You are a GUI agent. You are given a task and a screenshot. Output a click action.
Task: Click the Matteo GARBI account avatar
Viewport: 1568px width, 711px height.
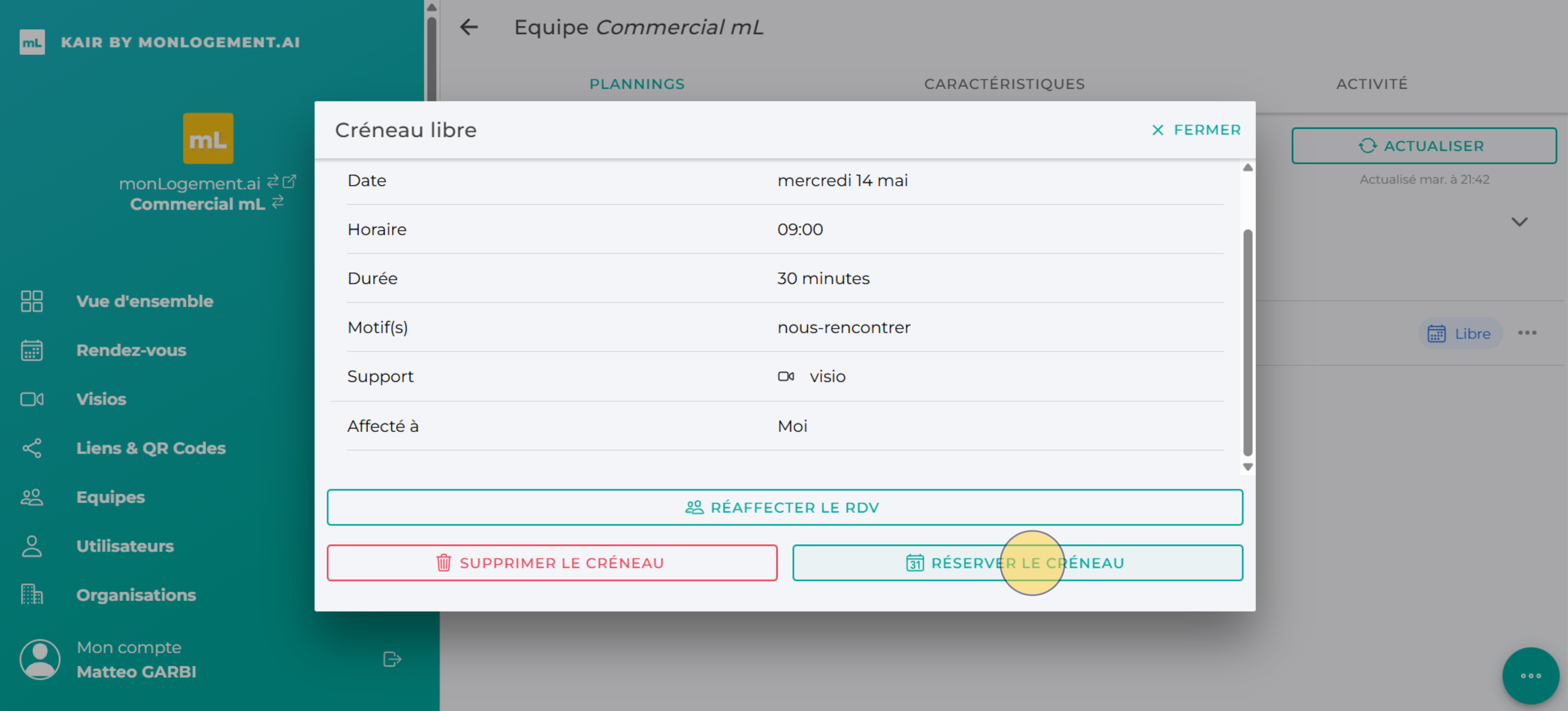[x=40, y=659]
